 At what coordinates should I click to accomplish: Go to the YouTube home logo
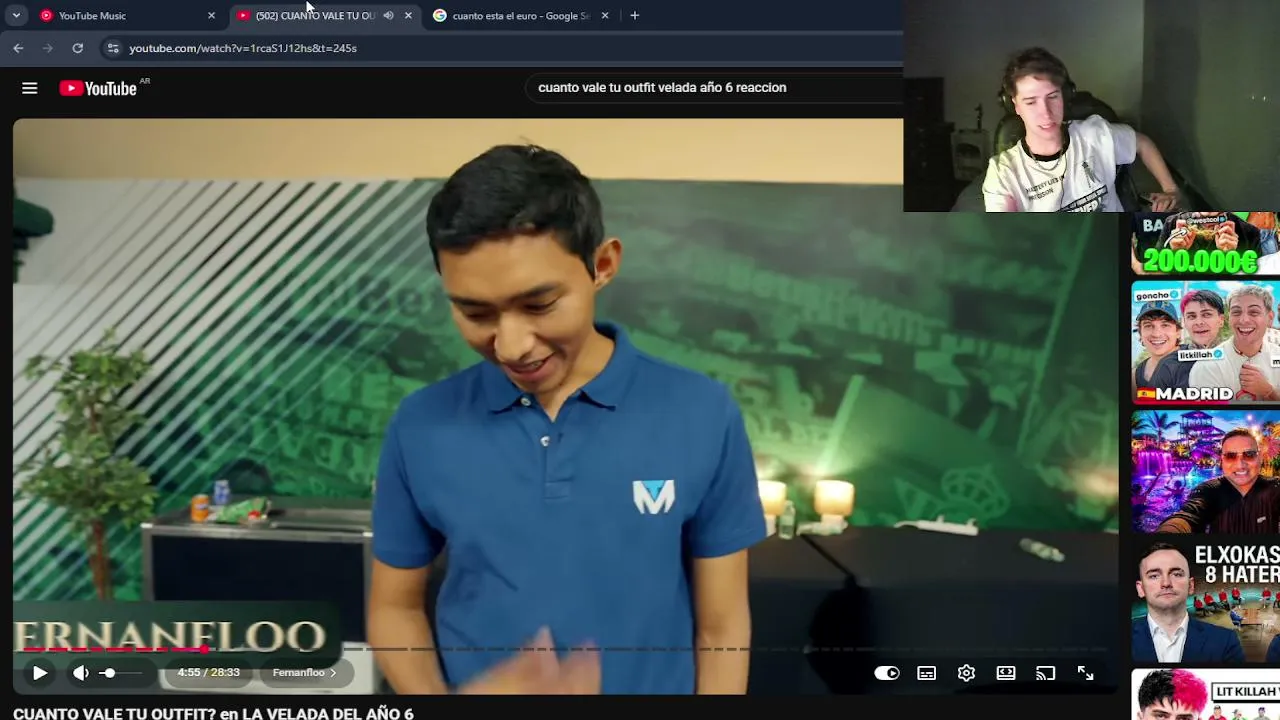click(x=98, y=88)
